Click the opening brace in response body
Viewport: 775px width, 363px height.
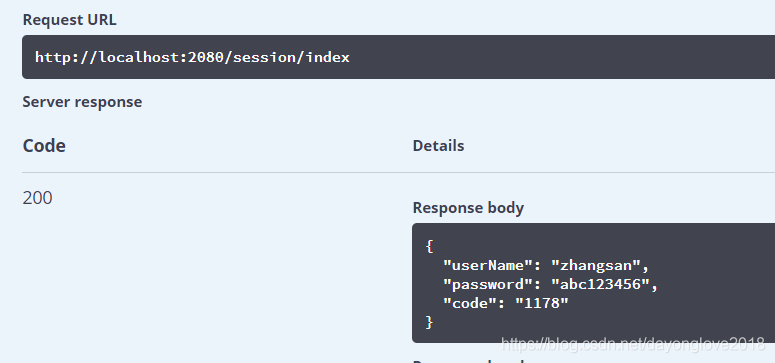(x=429, y=246)
